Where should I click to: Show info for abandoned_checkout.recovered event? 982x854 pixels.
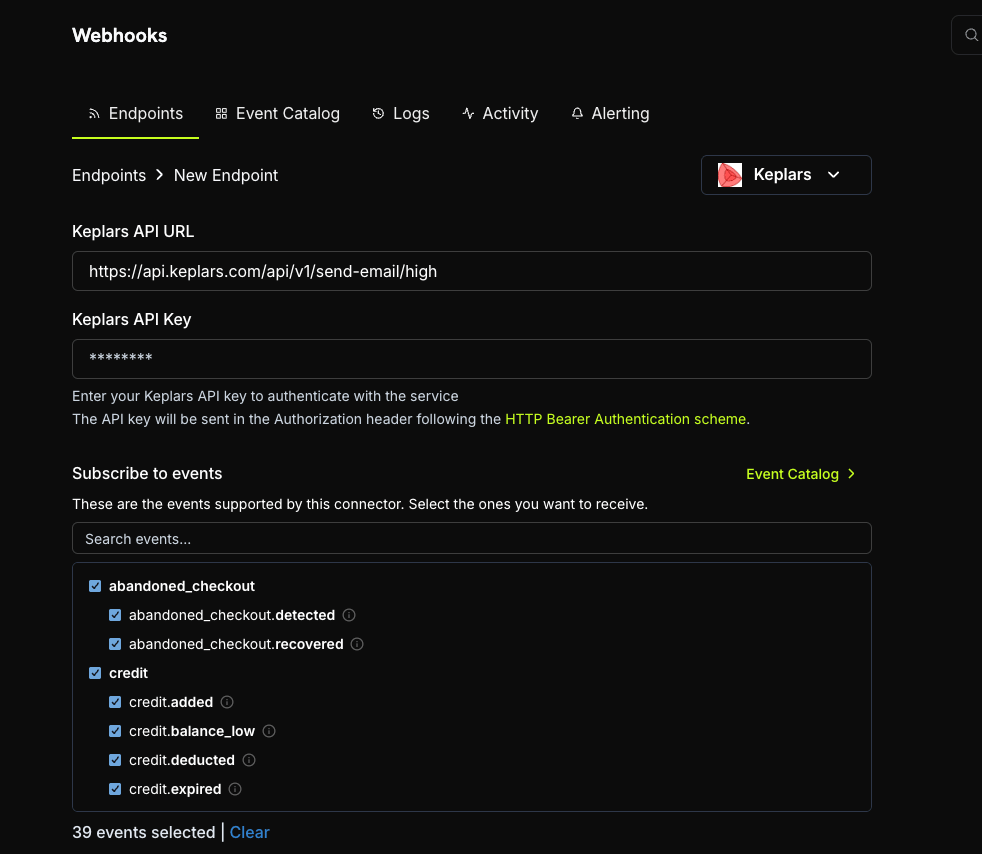[357, 644]
